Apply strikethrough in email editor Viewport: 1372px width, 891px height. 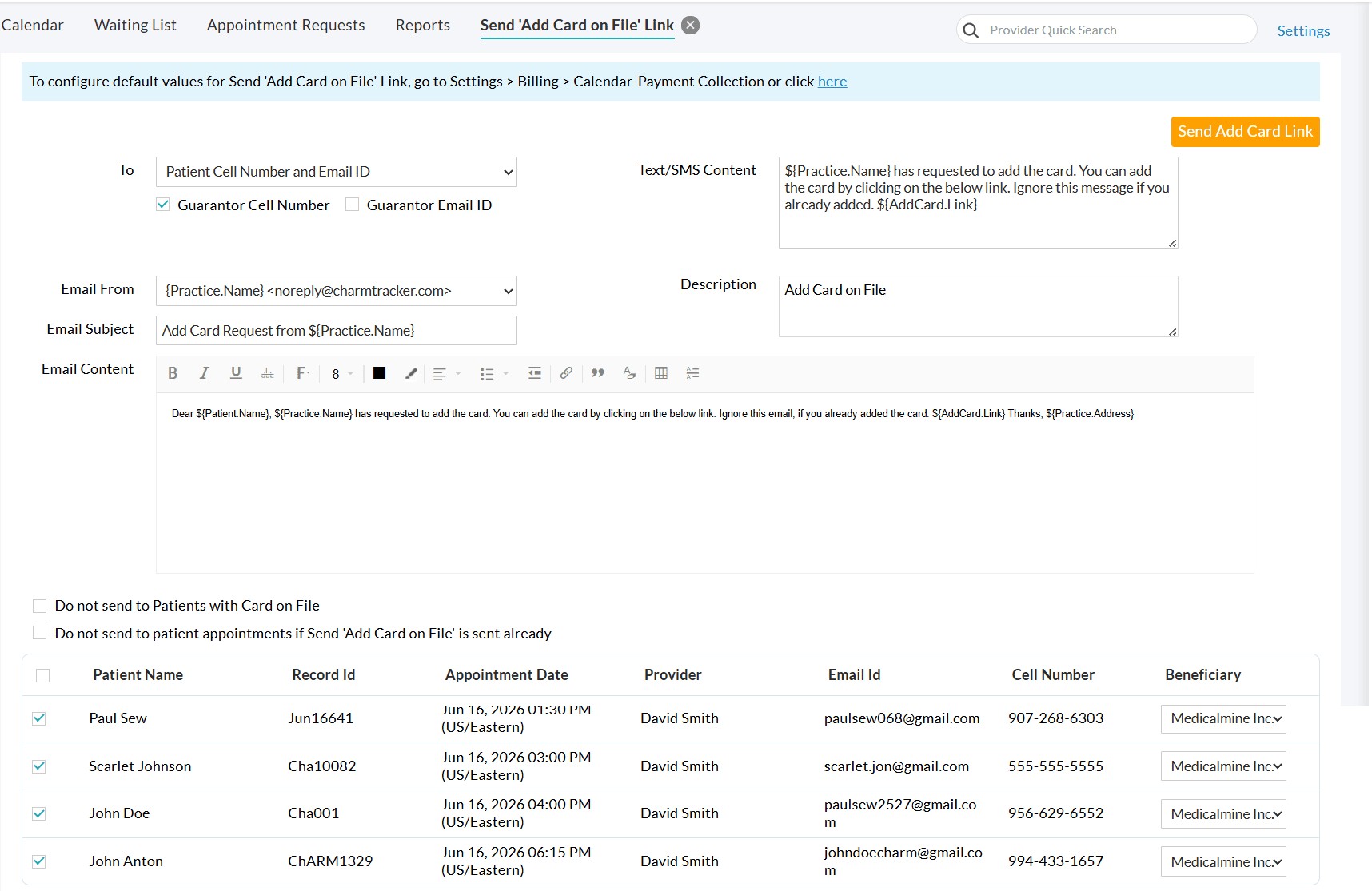268,373
